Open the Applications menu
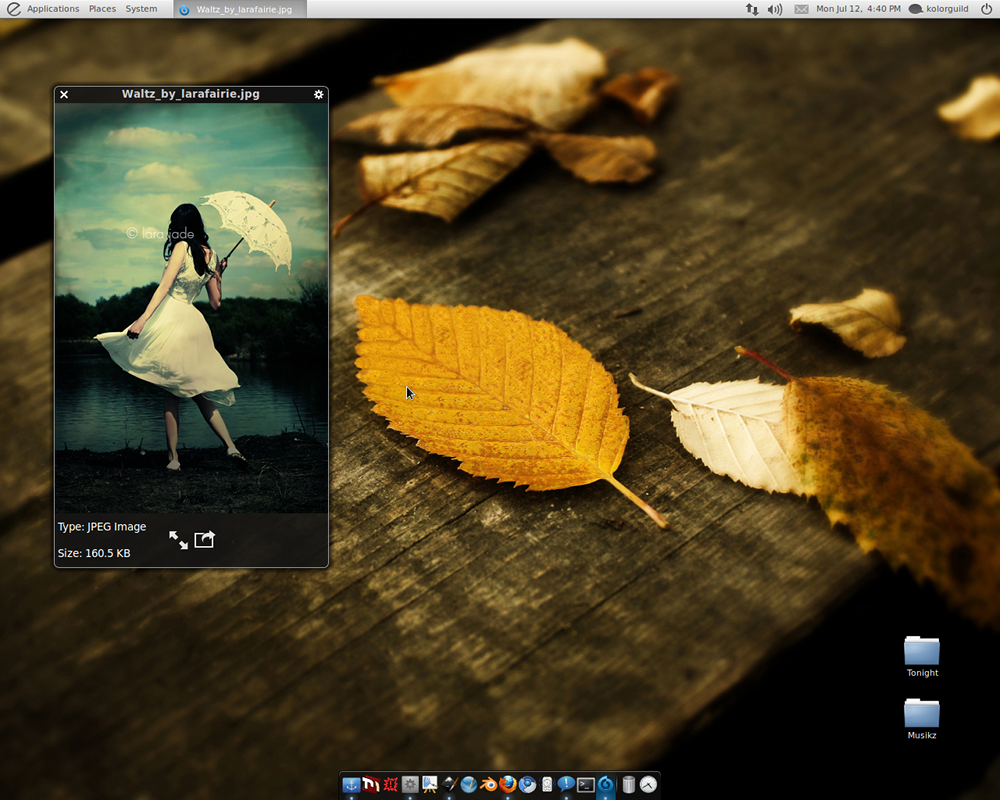The width and height of the screenshot is (1000, 800). tap(52, 9)
